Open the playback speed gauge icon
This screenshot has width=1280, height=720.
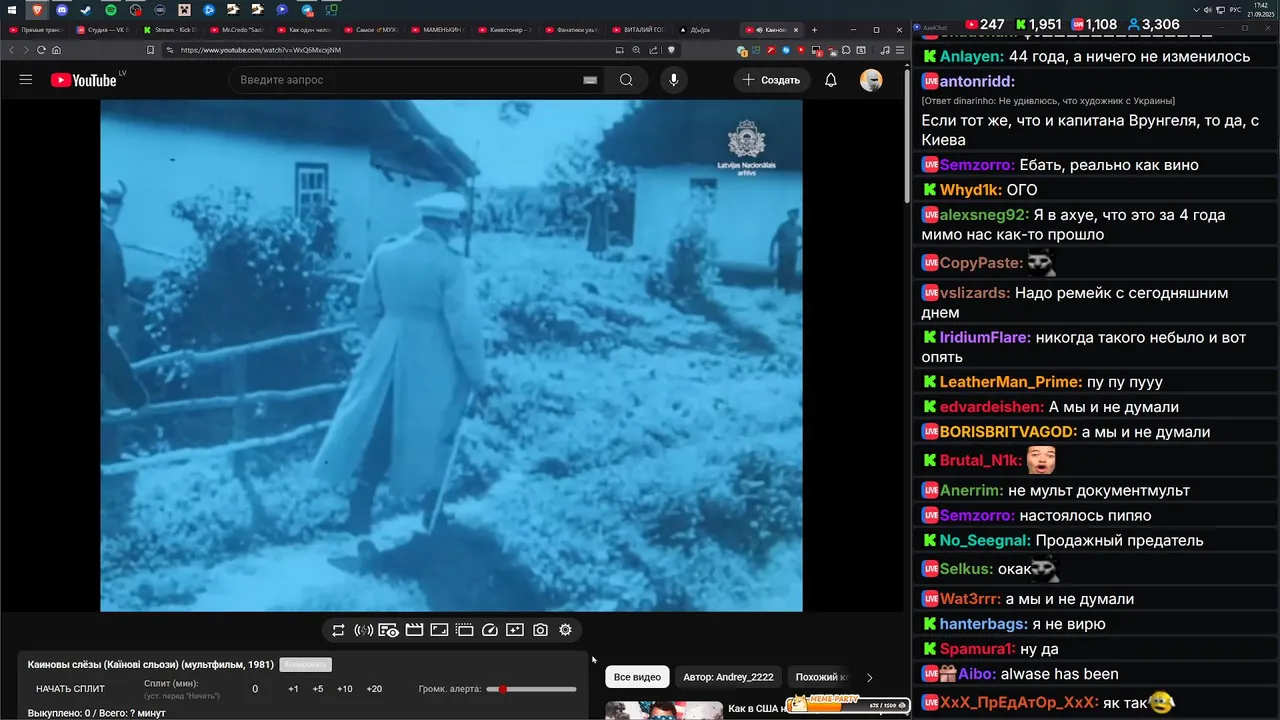[x=490, y=630]
